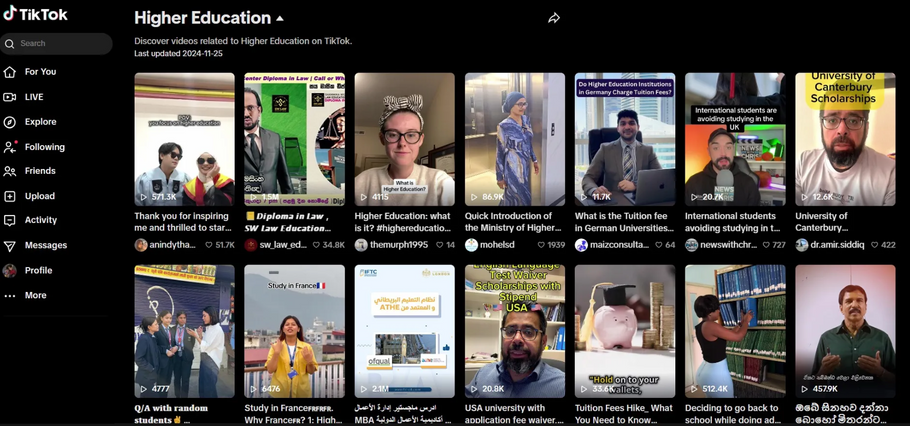Click caption 'Tuition Fees Hike_ What You Need'
This screenshot has height=426, width=910.
(624, 414)
